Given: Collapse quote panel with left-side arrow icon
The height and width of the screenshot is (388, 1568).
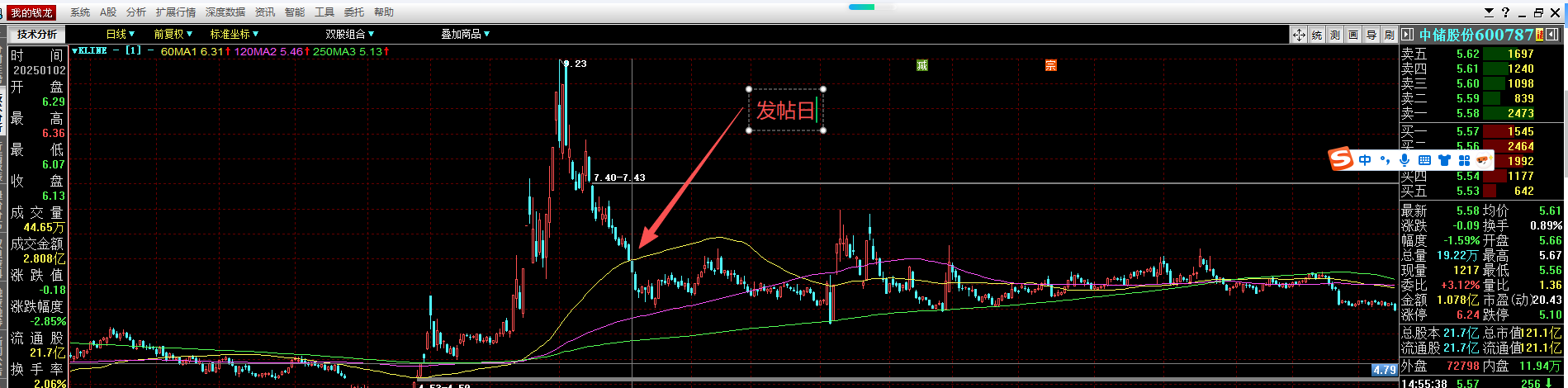Looking at the screenshot, I should coord(1408,35).
